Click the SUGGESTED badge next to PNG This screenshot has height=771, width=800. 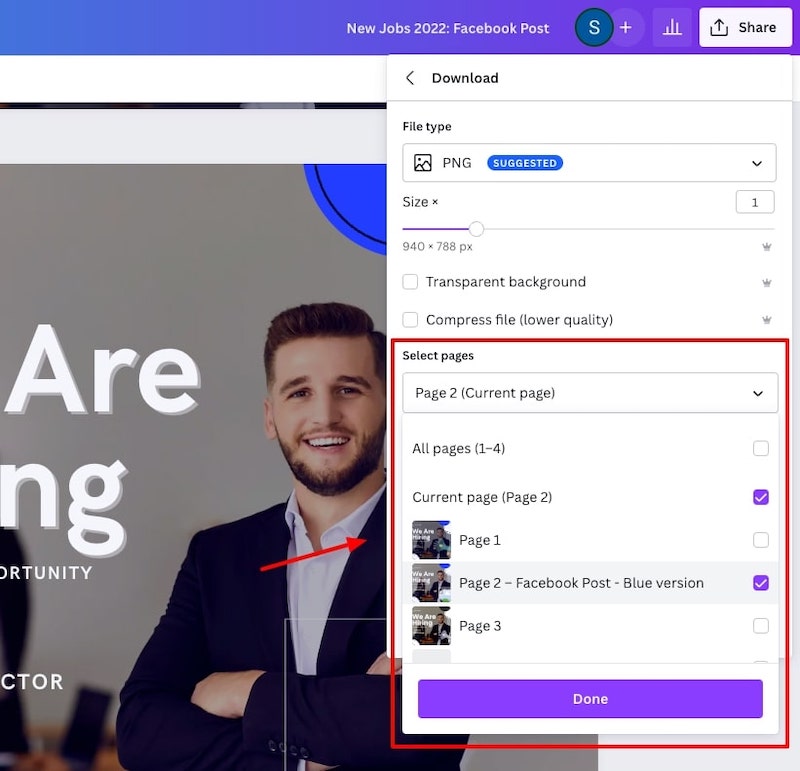click(x=525, y=163)
